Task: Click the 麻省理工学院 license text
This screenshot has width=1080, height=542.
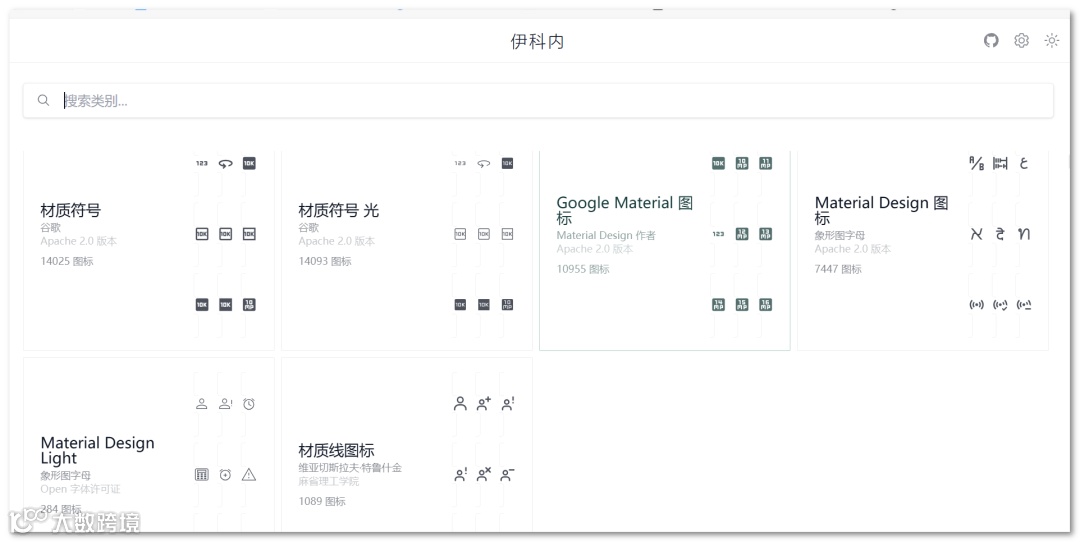Action: pos(329,481)
